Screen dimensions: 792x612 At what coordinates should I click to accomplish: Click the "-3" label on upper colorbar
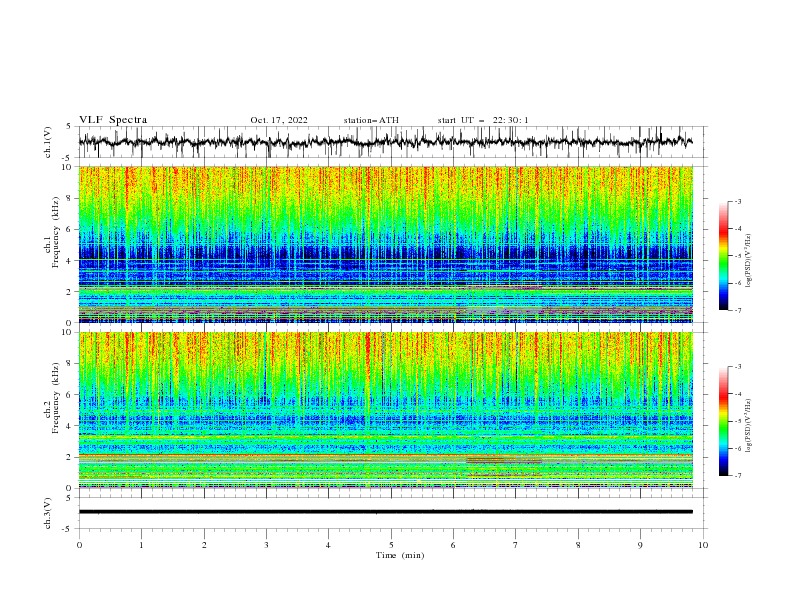point(738,201)
